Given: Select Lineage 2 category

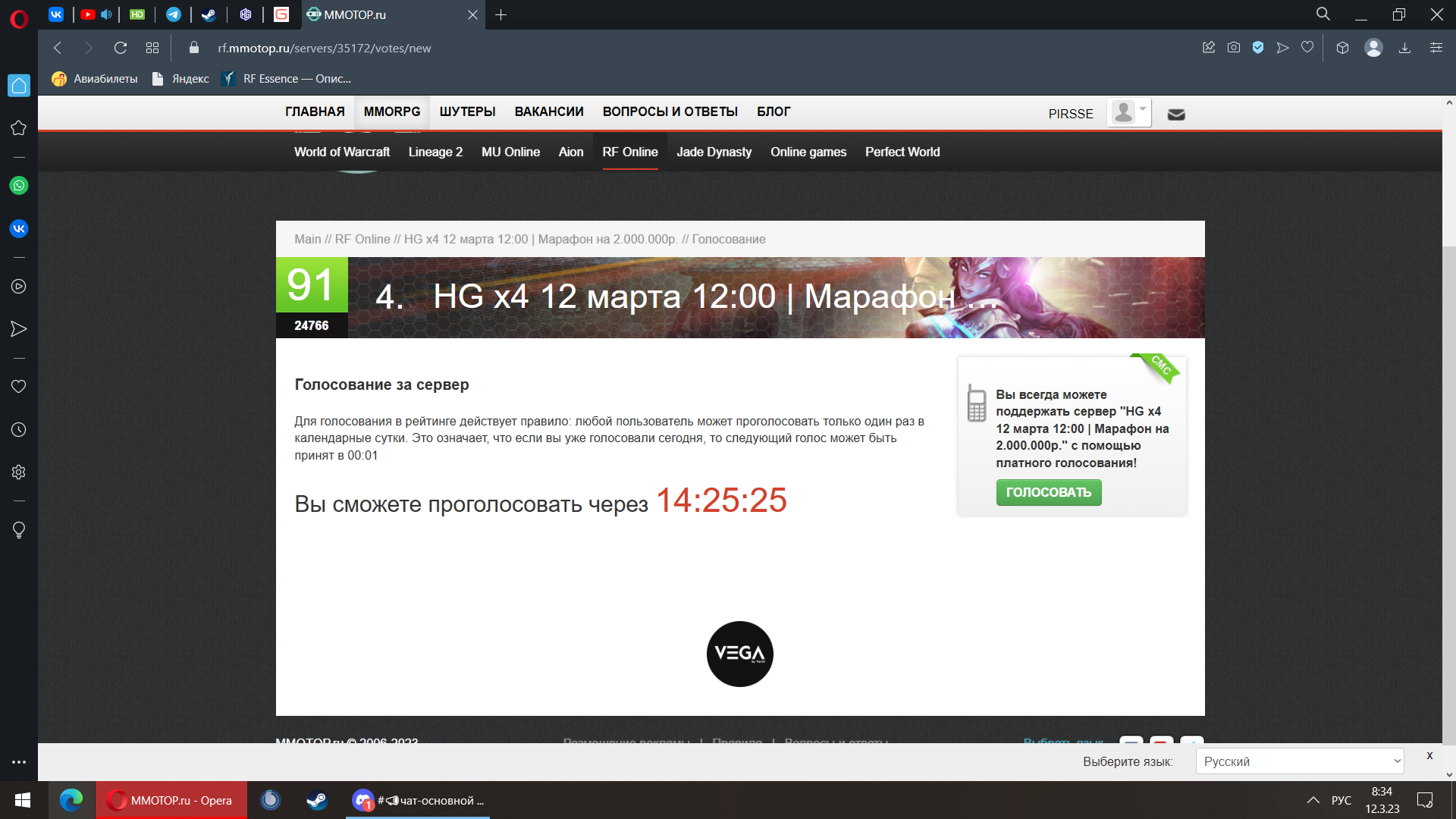Looking at the screenshot, I should click(x=435, y=152).
